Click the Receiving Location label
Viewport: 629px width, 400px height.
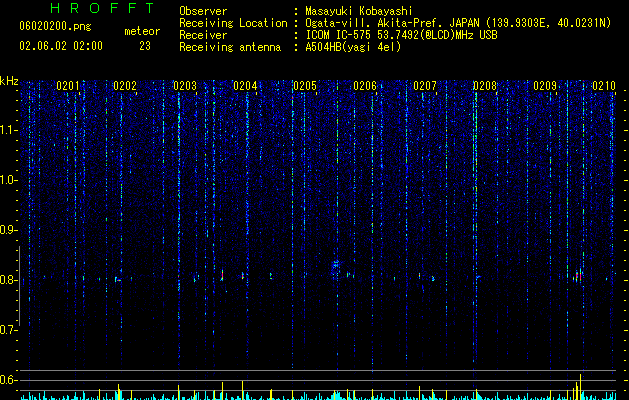point(233,23)
